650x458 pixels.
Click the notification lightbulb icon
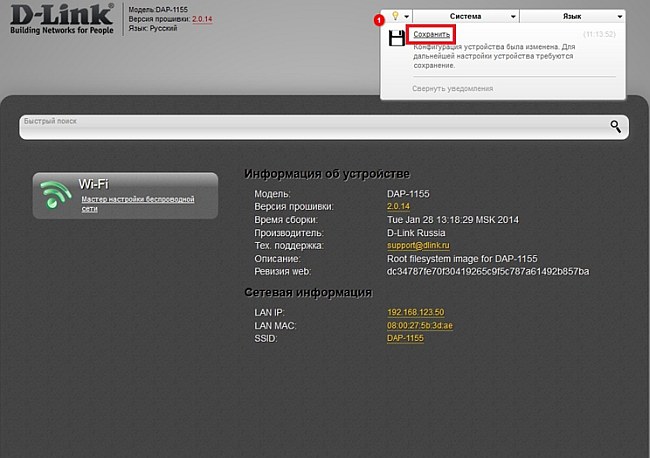click(396, 17)
